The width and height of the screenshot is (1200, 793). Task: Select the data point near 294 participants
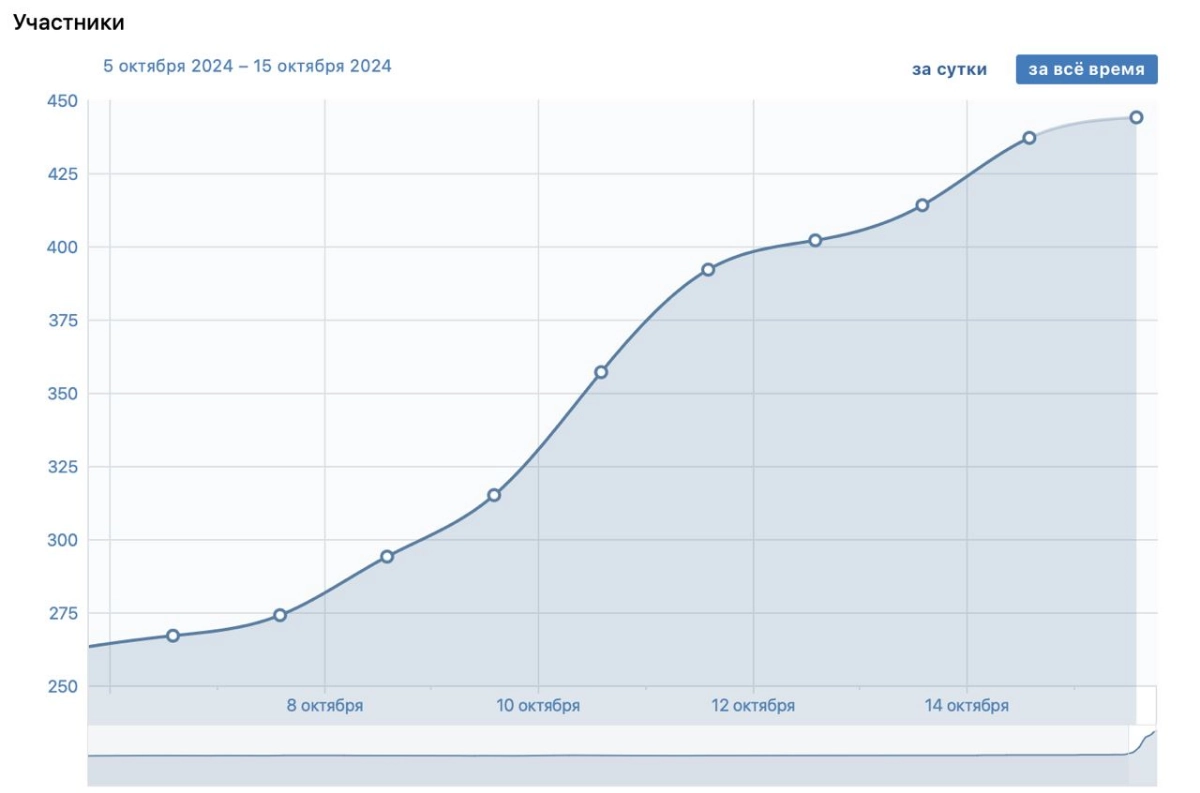click(x=387, y=556)
